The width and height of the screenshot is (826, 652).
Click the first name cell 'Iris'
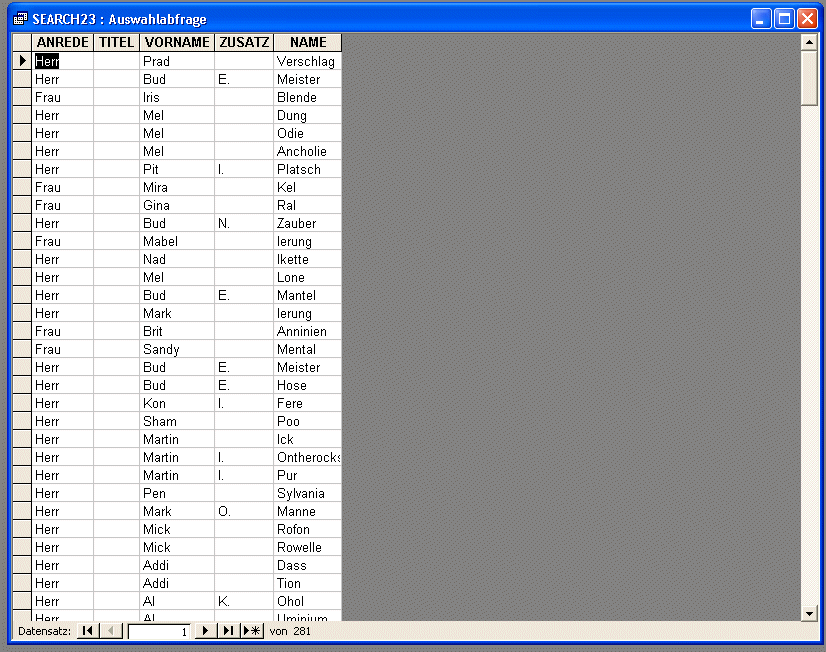[x=177, y=97]
